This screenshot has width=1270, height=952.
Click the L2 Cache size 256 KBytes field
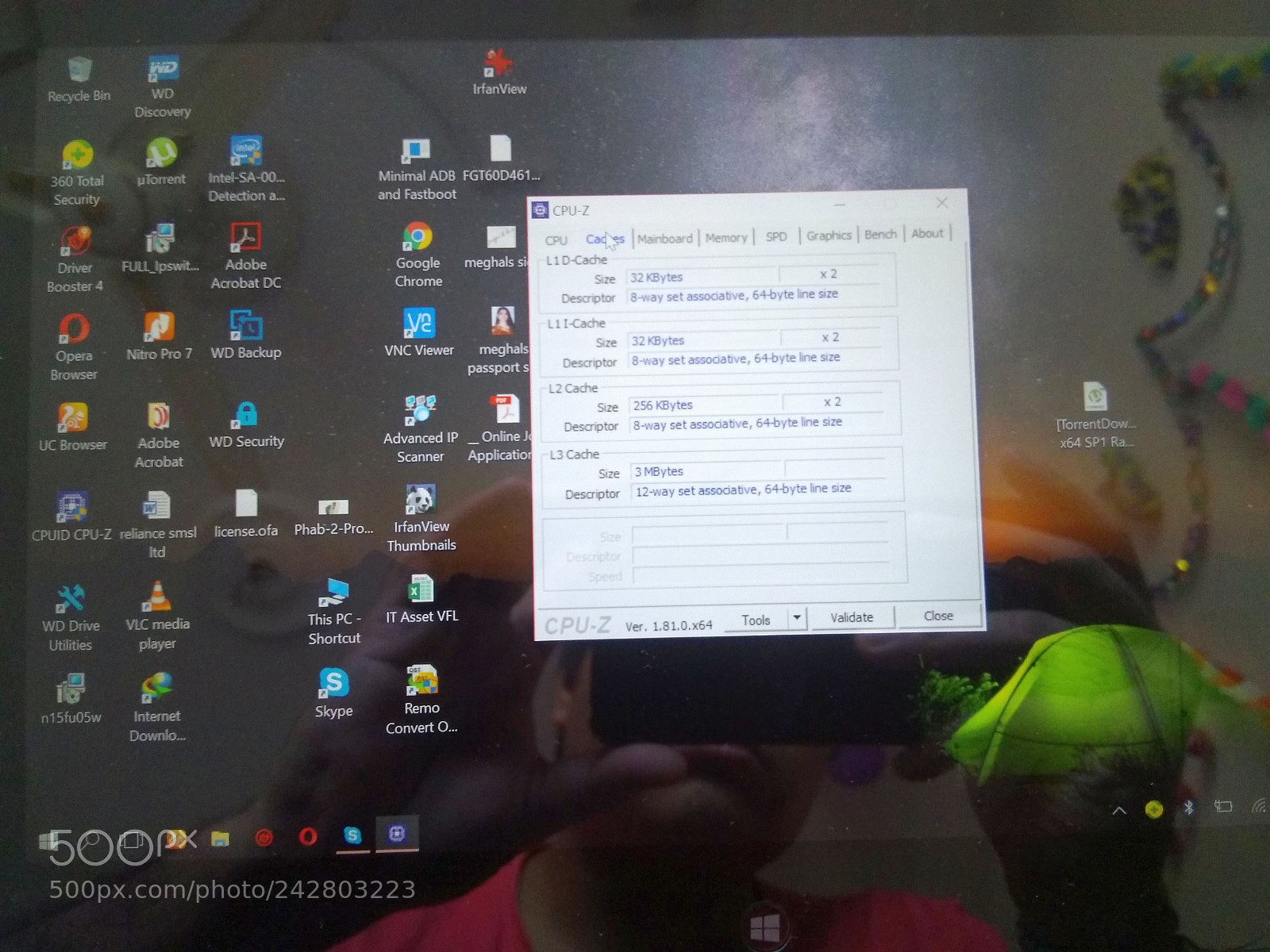click(706, 405)
